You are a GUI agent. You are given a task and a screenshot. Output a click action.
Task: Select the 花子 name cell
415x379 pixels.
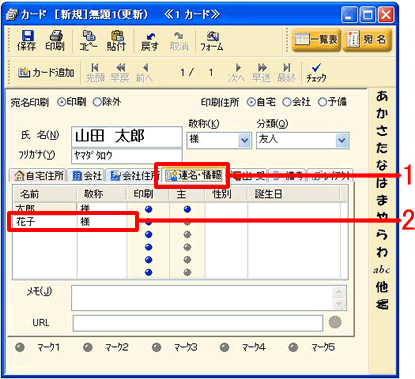tap(45, 222)
